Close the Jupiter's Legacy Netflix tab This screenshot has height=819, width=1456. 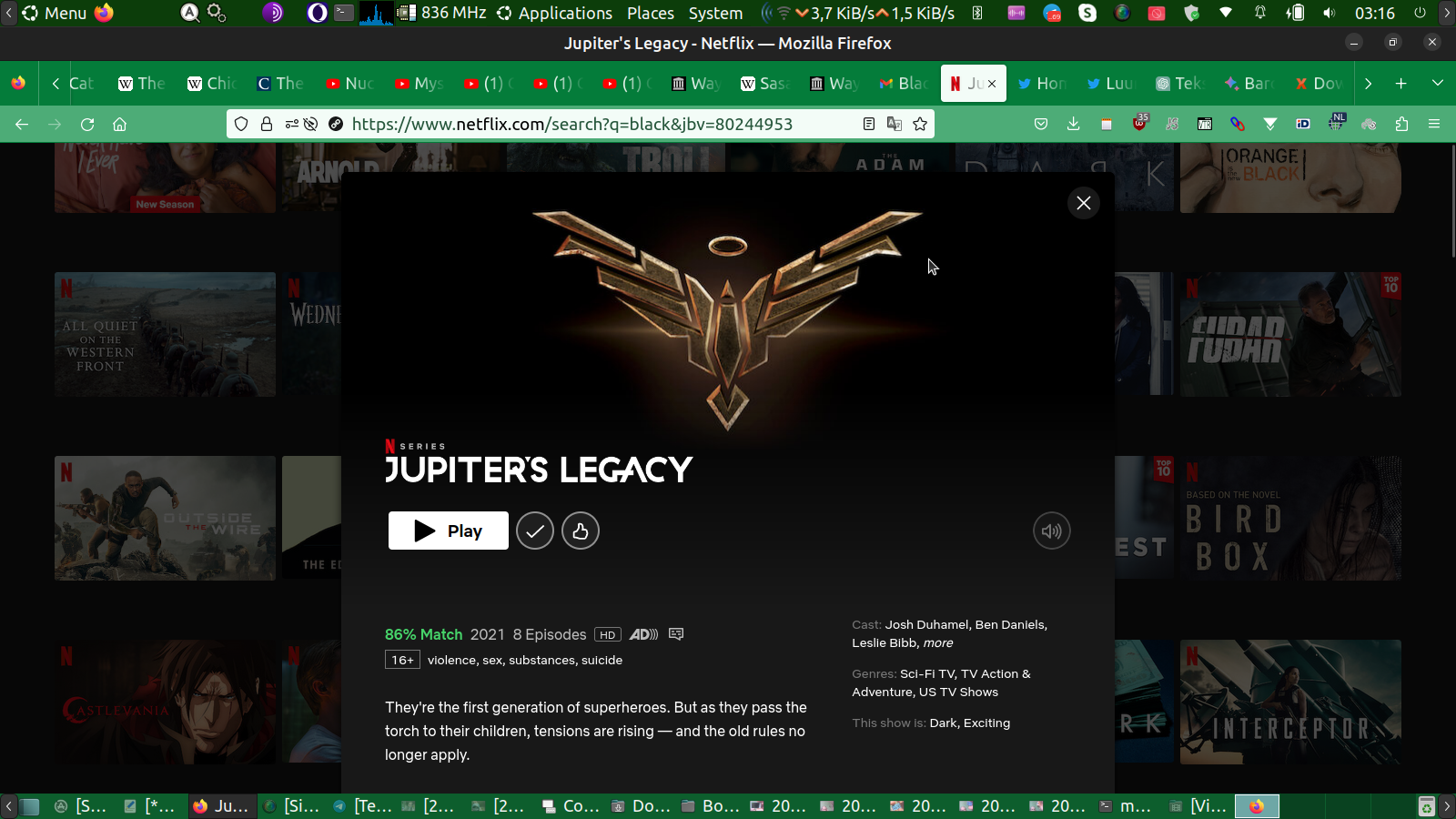pyautogui.click(x=992, y=83)
